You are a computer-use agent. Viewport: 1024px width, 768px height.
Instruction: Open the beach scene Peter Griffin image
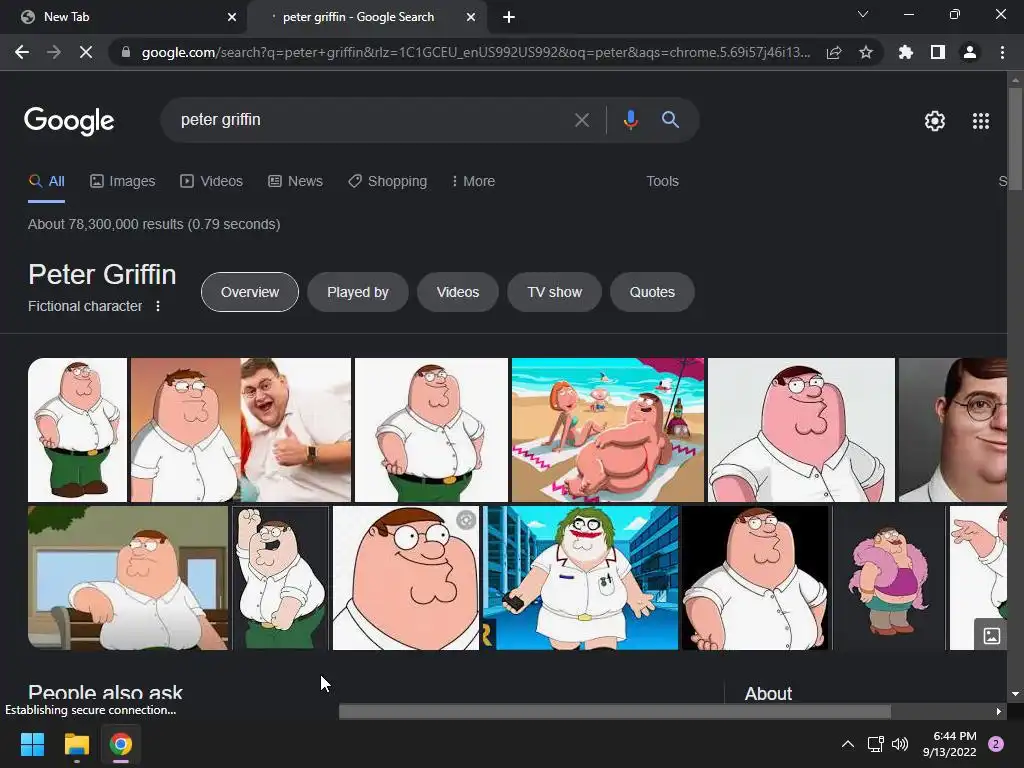[608, 430]
